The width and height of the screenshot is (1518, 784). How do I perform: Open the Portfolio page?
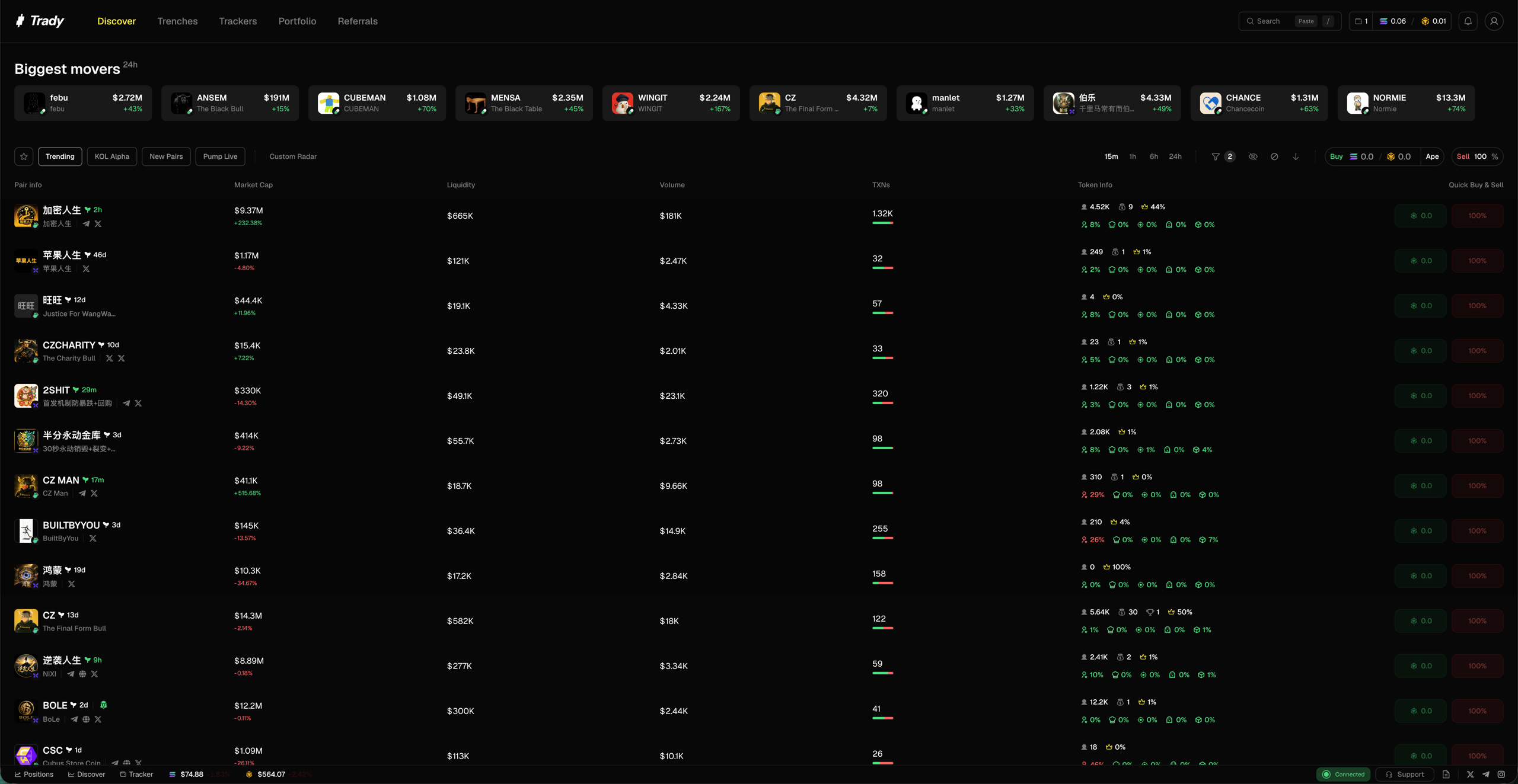297,21
